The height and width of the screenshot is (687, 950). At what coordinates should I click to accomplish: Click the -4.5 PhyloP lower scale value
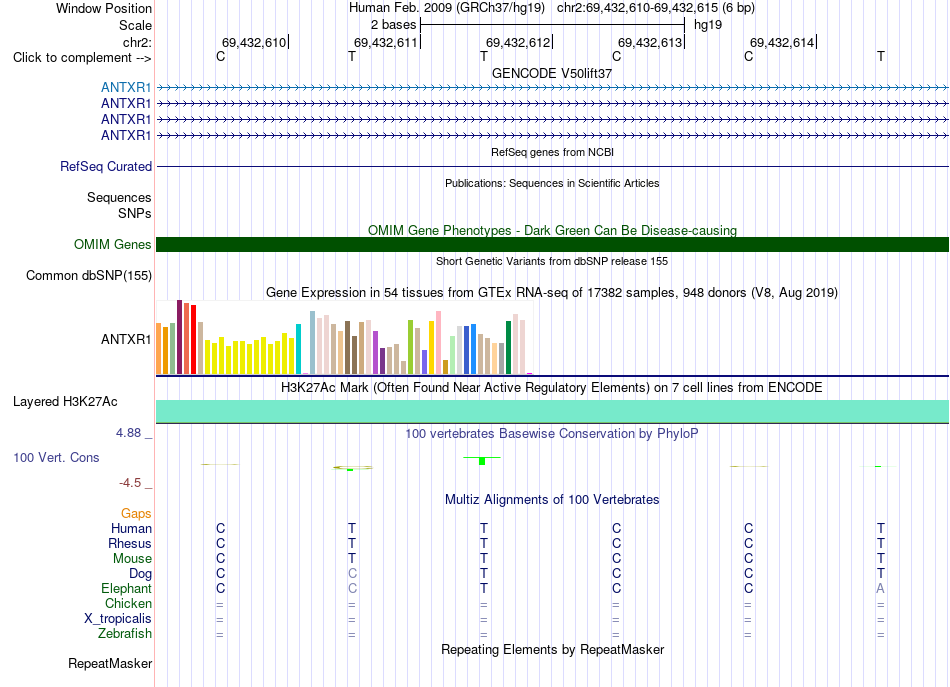130,483
